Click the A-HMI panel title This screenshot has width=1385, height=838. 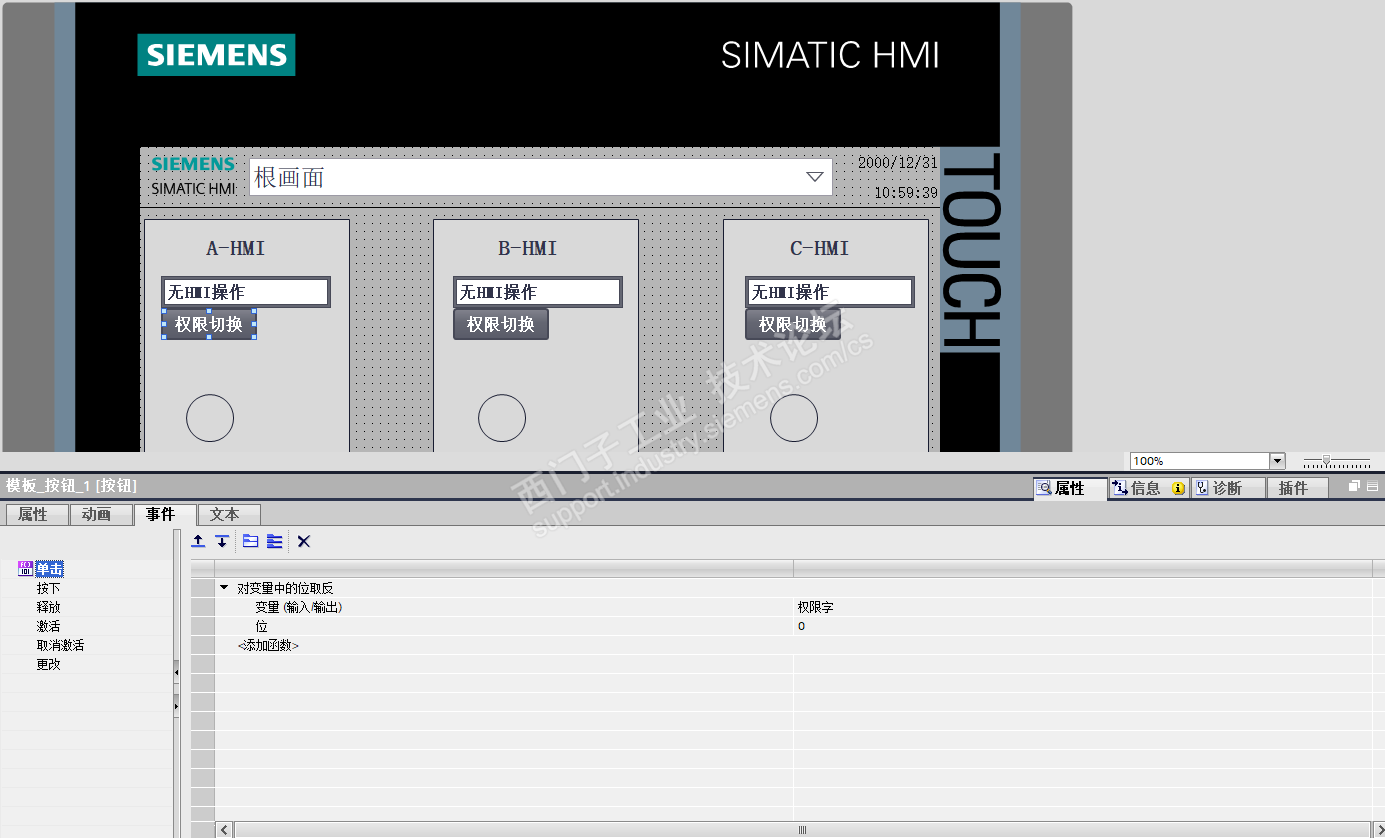(x=236, y=248)
